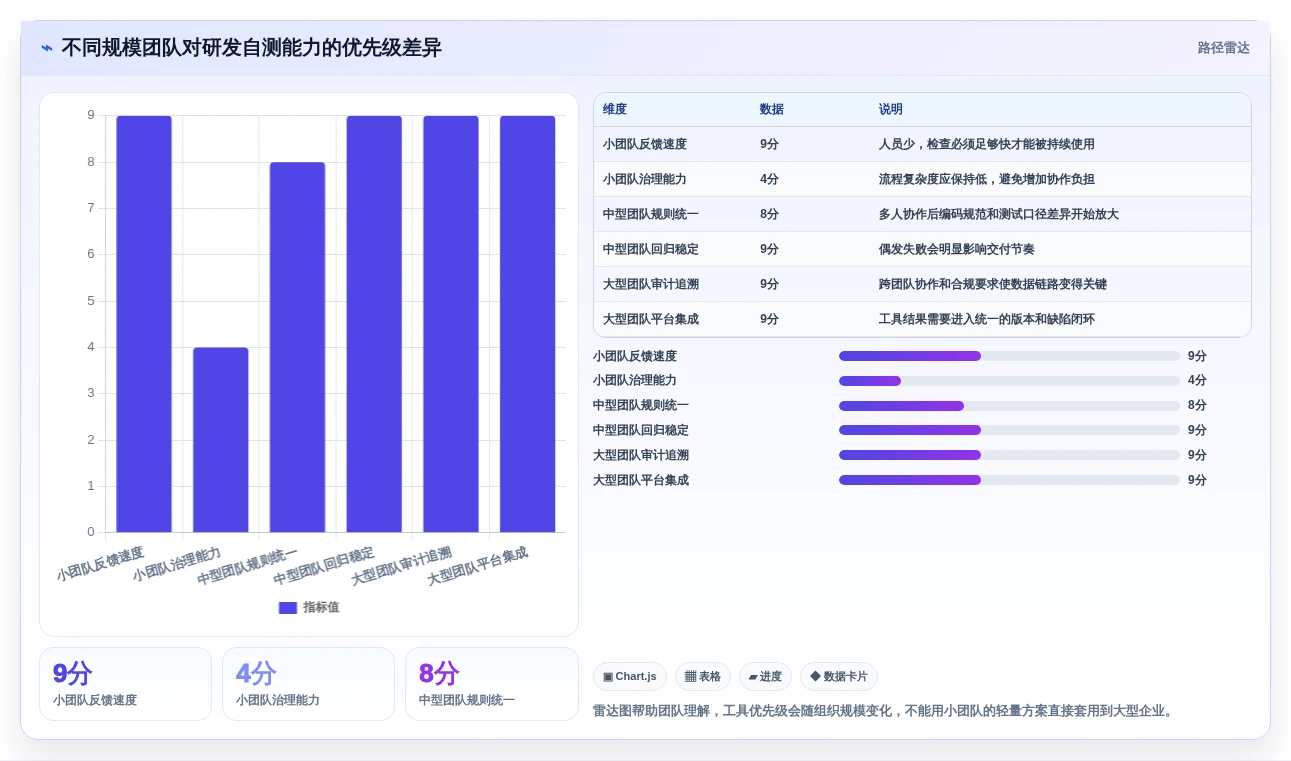This screenshot has width=1291, height=761.
Task: Click the 说明 column header
Action: click(891, 109)
